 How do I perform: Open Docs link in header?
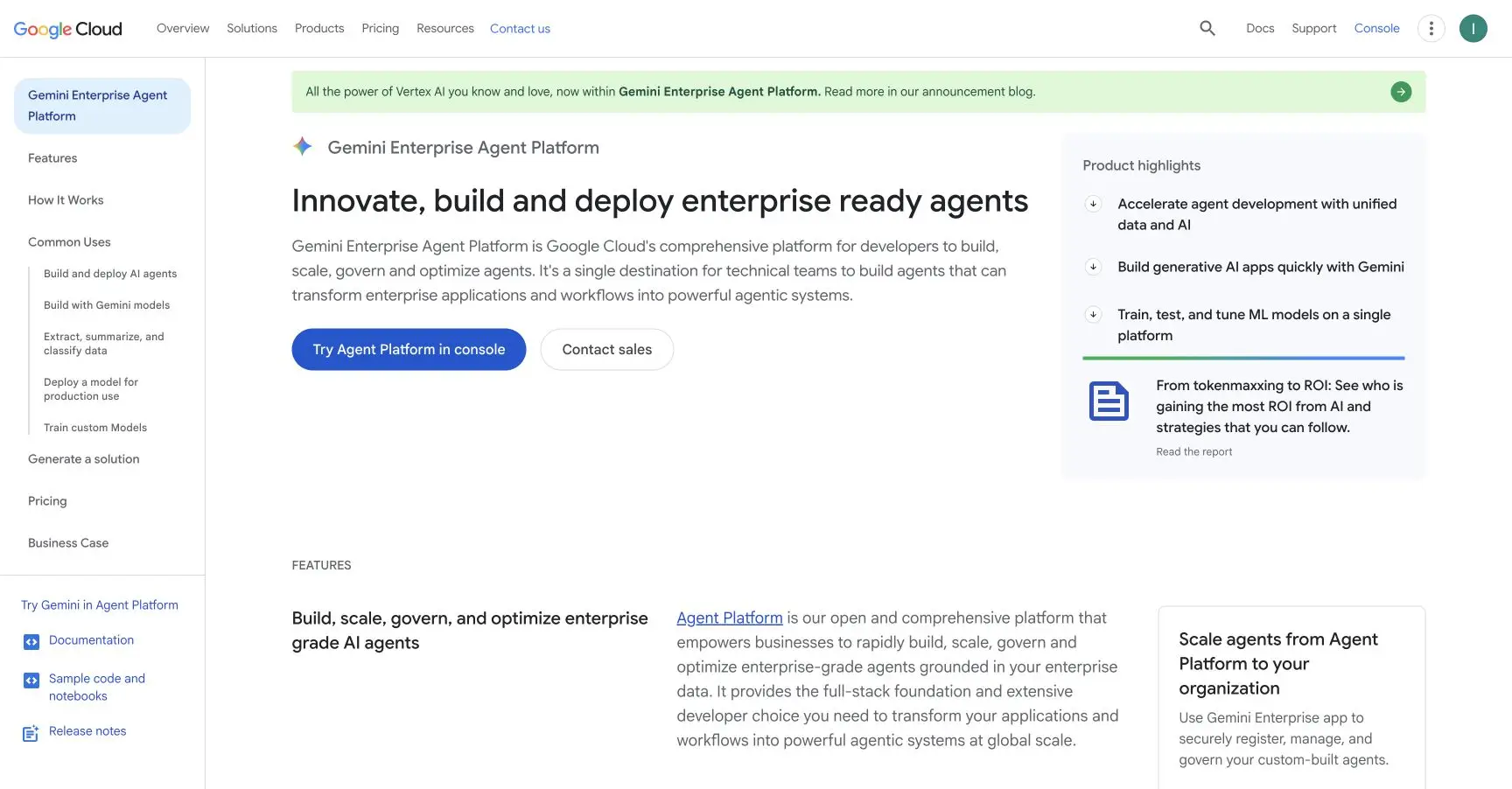coord(1260,28)
